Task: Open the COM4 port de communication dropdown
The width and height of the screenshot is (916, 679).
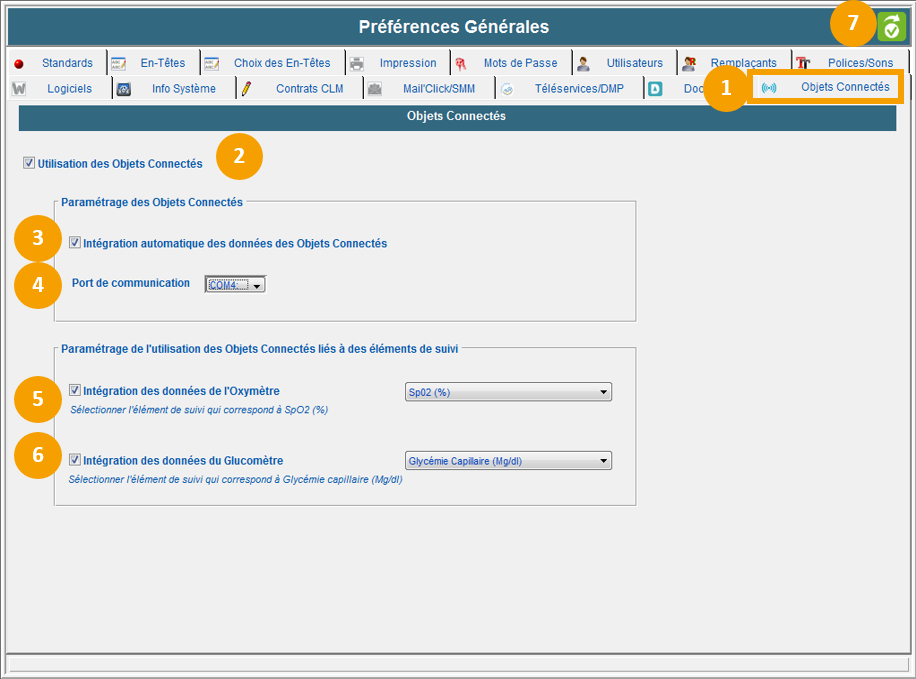Action: (236, 285)
